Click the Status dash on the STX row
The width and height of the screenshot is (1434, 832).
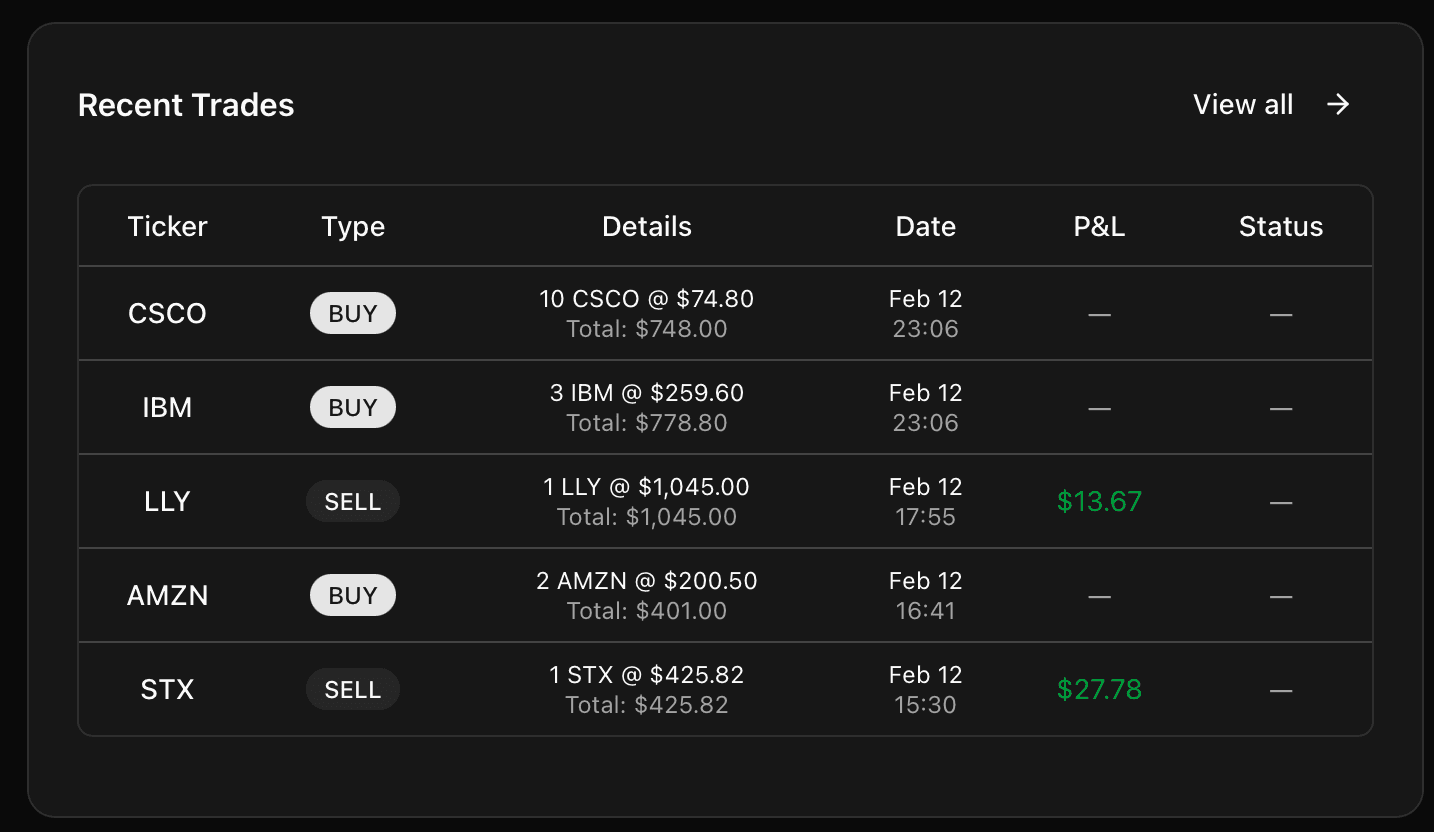tap(1281, 689)
